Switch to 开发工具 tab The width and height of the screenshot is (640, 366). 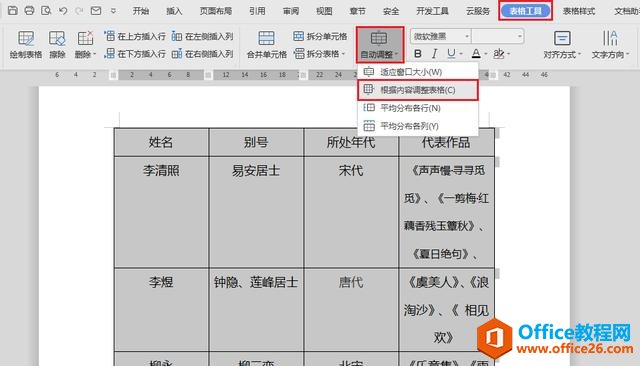point(432,11)
